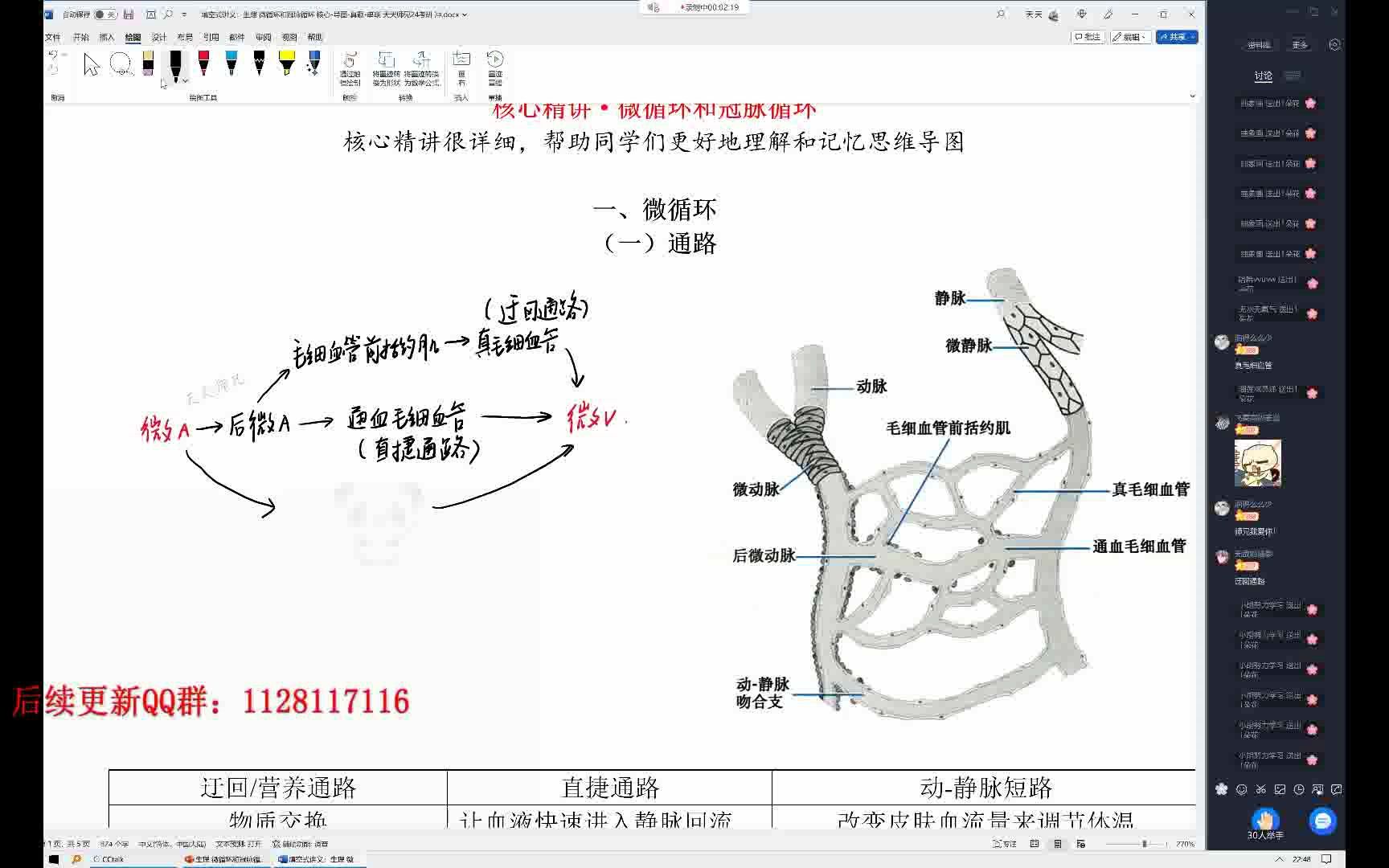Choose the Lasso Select tool
This screenshot has width=1389, height=868.
click(x=121, y=64)
